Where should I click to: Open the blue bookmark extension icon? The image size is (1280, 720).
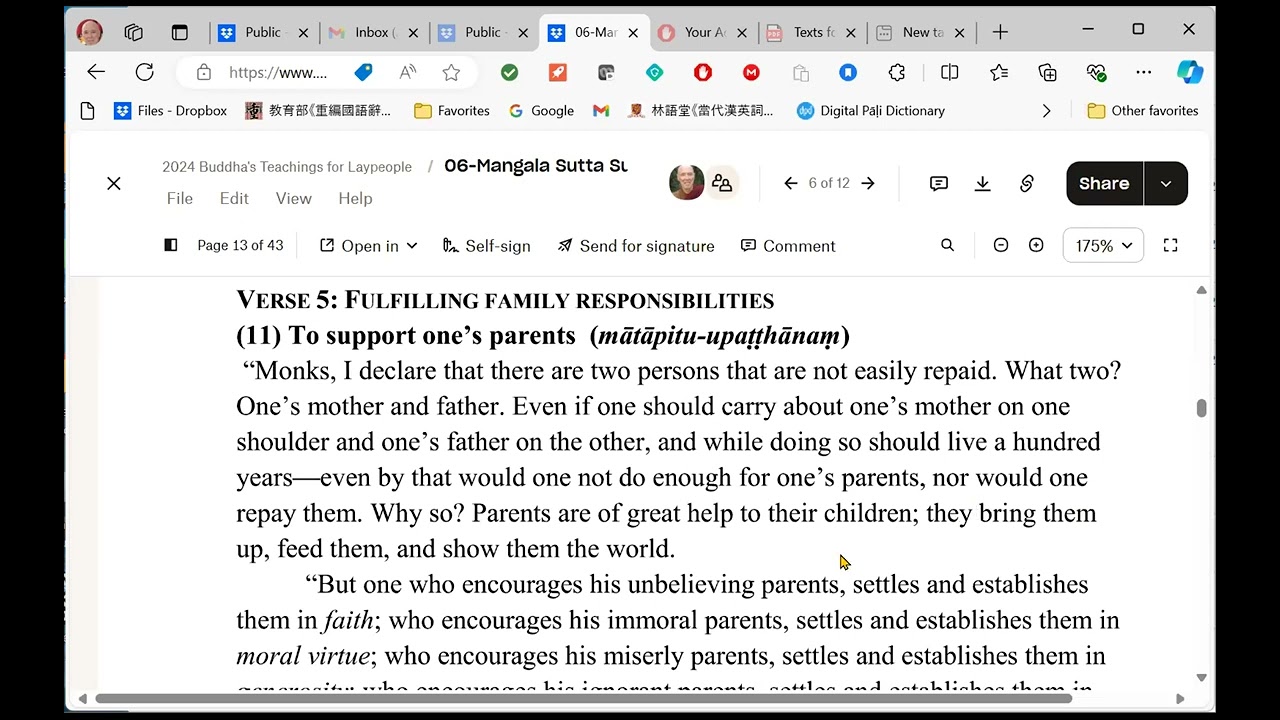848,72
